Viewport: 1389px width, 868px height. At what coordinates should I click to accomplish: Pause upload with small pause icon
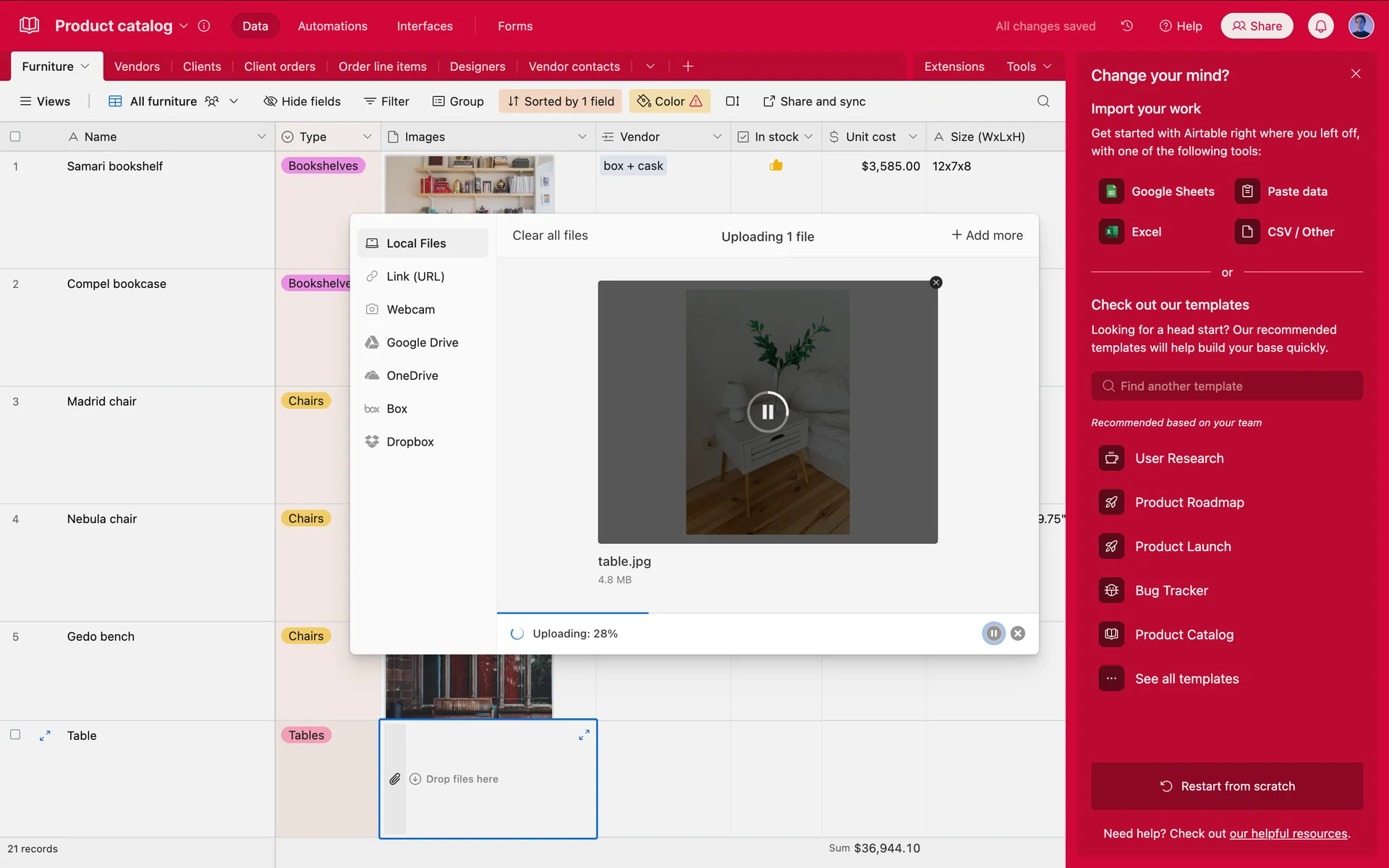pyautogui.click(x=993, y=634)
